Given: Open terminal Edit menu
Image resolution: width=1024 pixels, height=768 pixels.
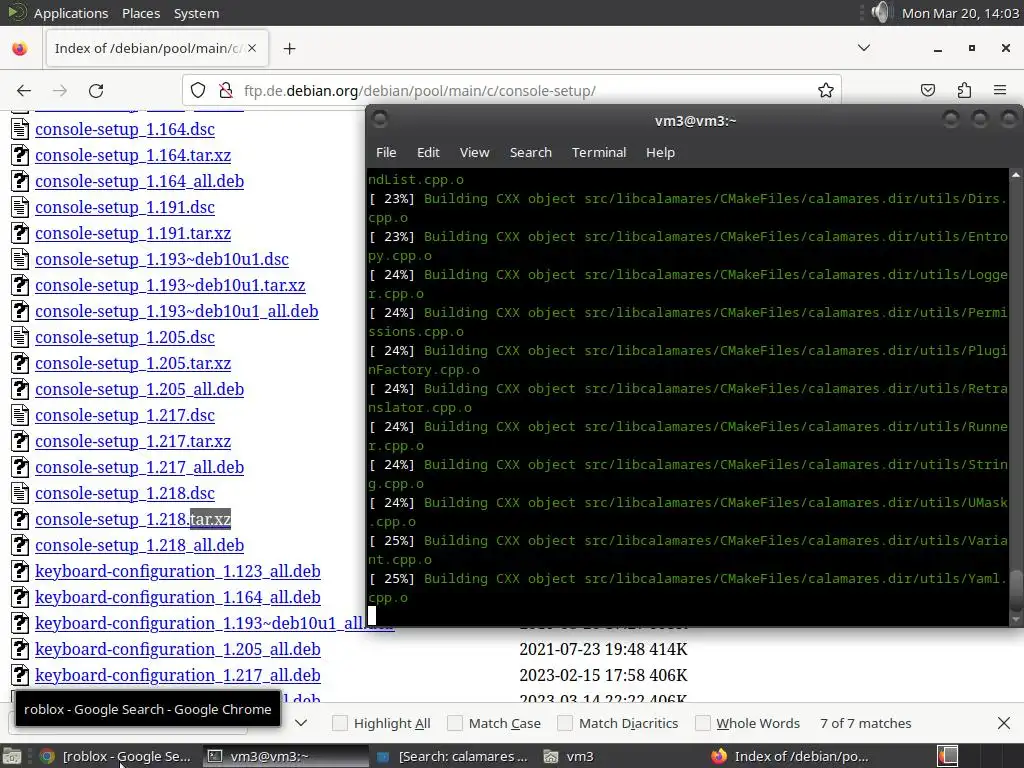Looking at the screenshot, I should point(428,152).
